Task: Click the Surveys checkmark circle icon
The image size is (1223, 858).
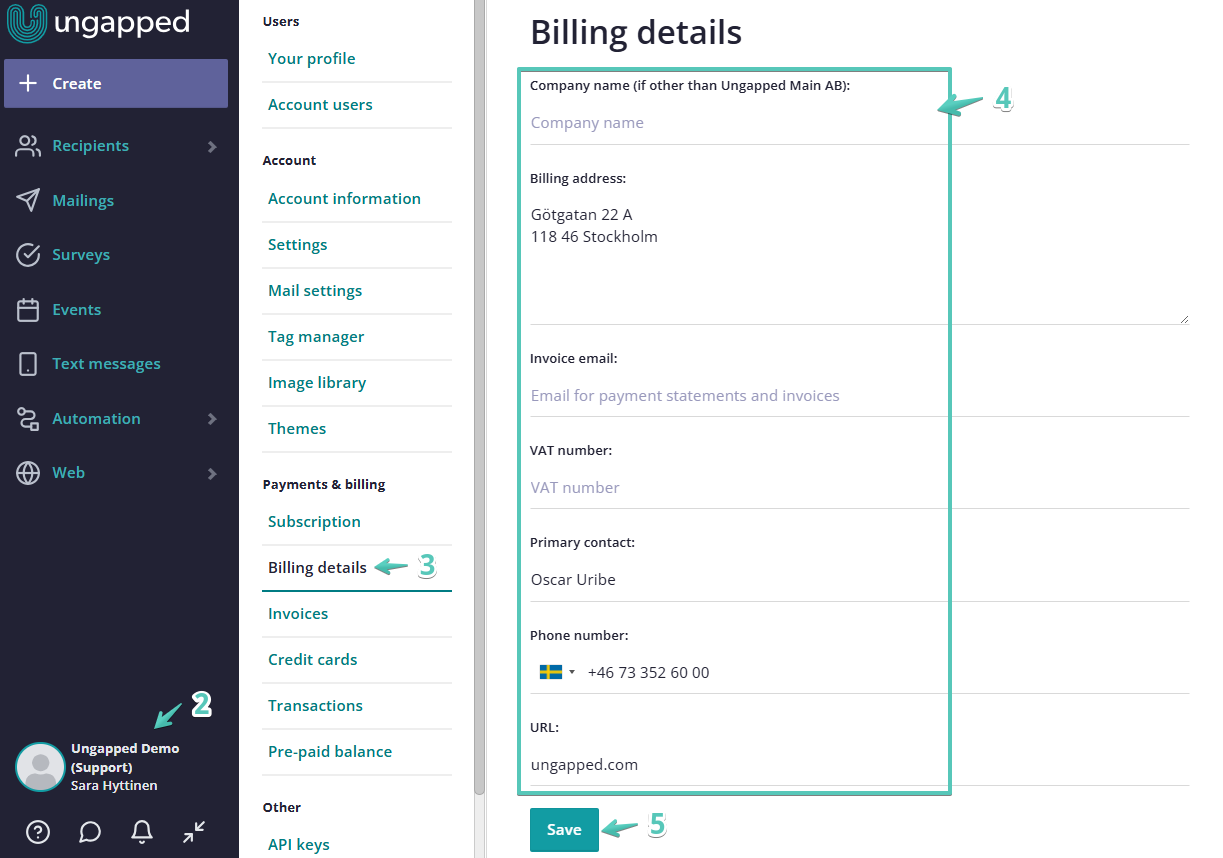Action: pos(28,255)
